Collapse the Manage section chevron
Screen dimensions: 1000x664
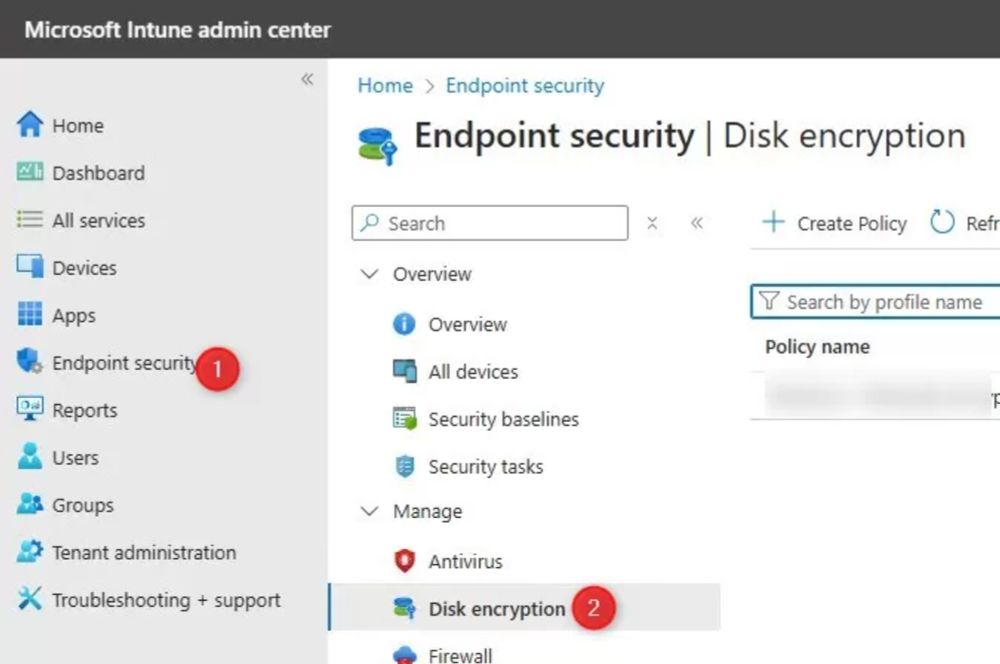click(369, 511)
